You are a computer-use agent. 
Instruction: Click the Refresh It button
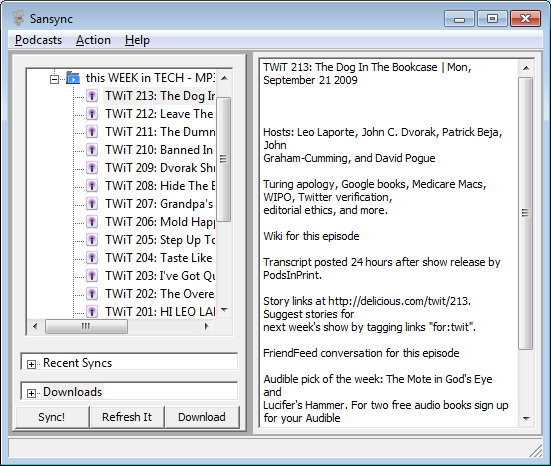pos(127,417)
